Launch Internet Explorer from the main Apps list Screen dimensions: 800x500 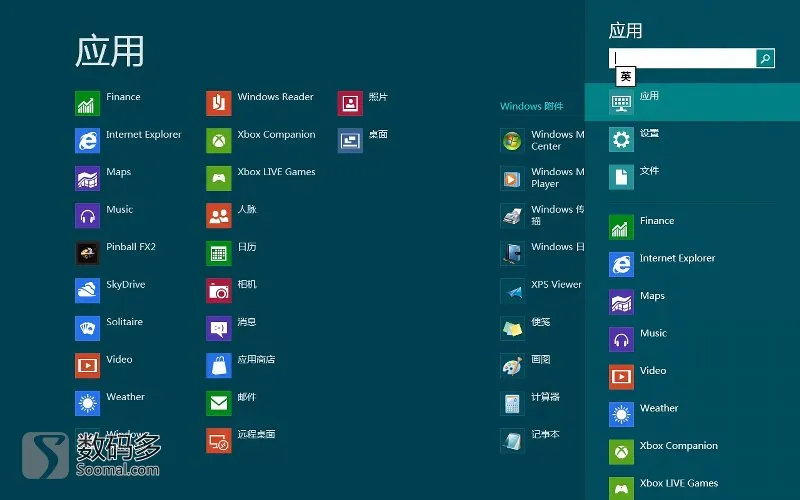(128, 140)
